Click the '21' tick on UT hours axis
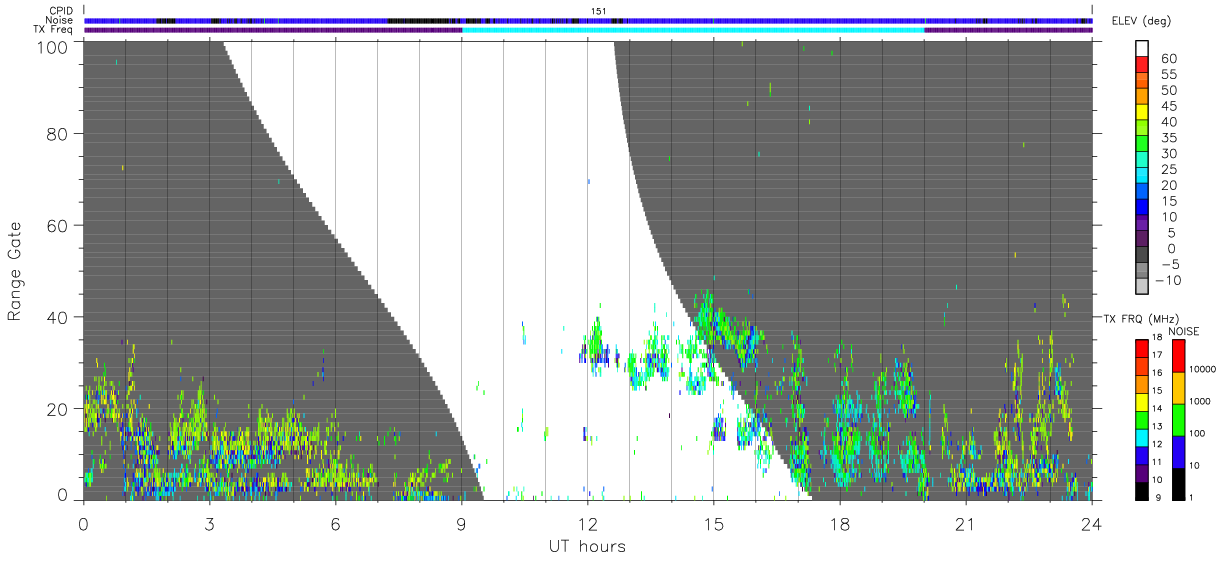This screenshot has width=1228, height=567. point(965,524)
